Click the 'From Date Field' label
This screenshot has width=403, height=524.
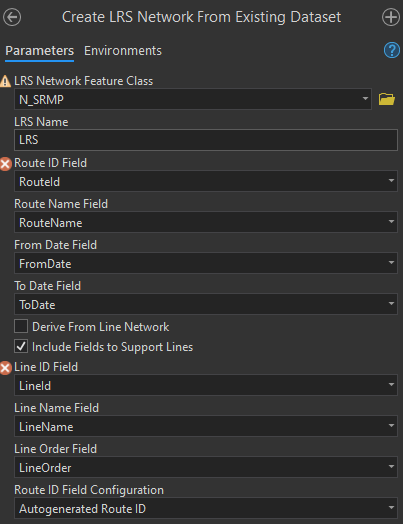click(55, 245)
